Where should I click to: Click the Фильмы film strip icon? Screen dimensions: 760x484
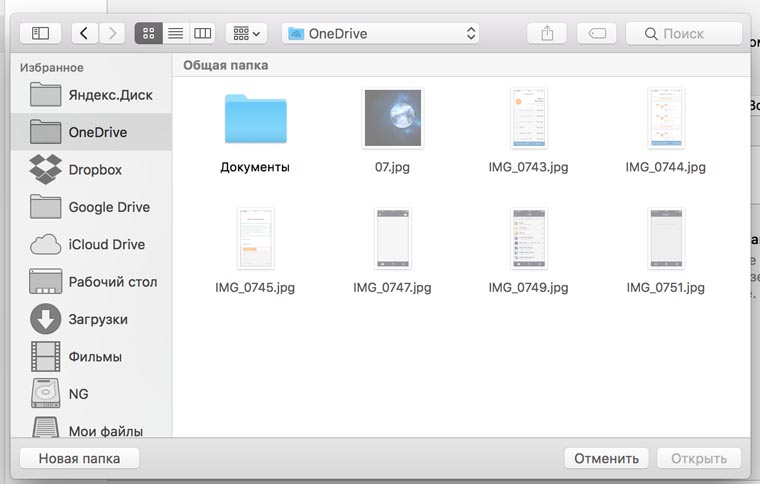coord(46,357)
